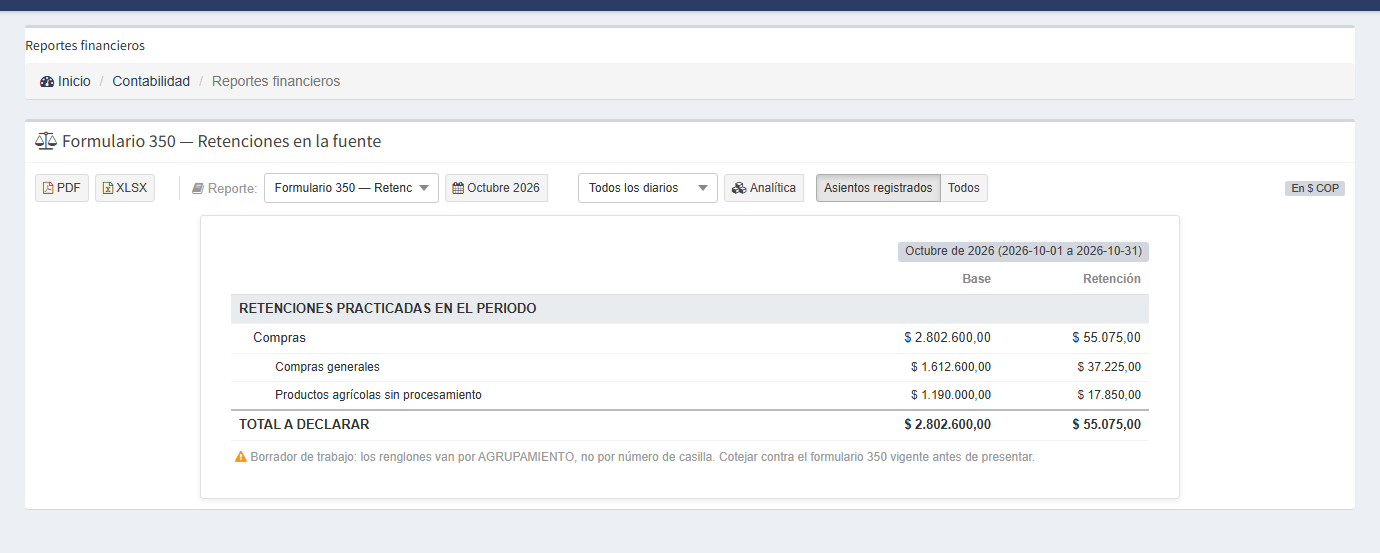This screenshot has width=1380, height=553.
Task: Click the Borrador de trabajo warning note
Action: coord(642,457)
